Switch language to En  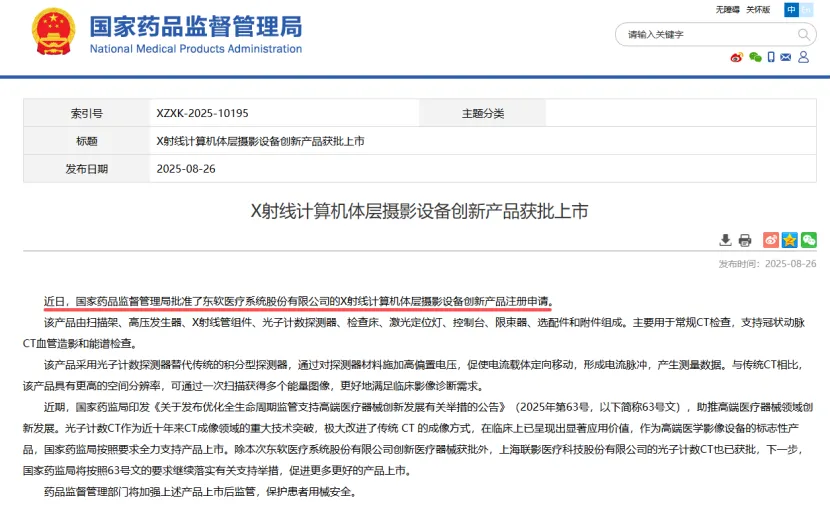tap(808, 9)
